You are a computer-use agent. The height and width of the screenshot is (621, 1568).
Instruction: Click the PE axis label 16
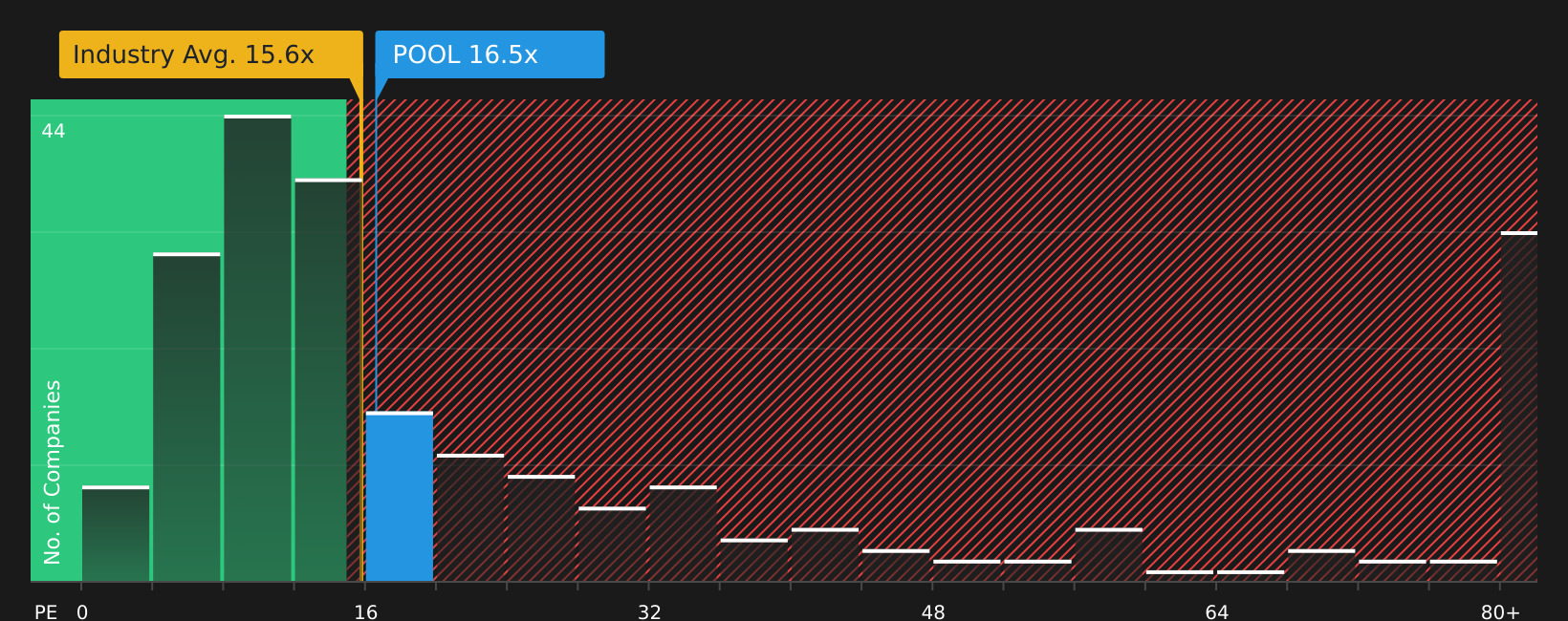366,611
